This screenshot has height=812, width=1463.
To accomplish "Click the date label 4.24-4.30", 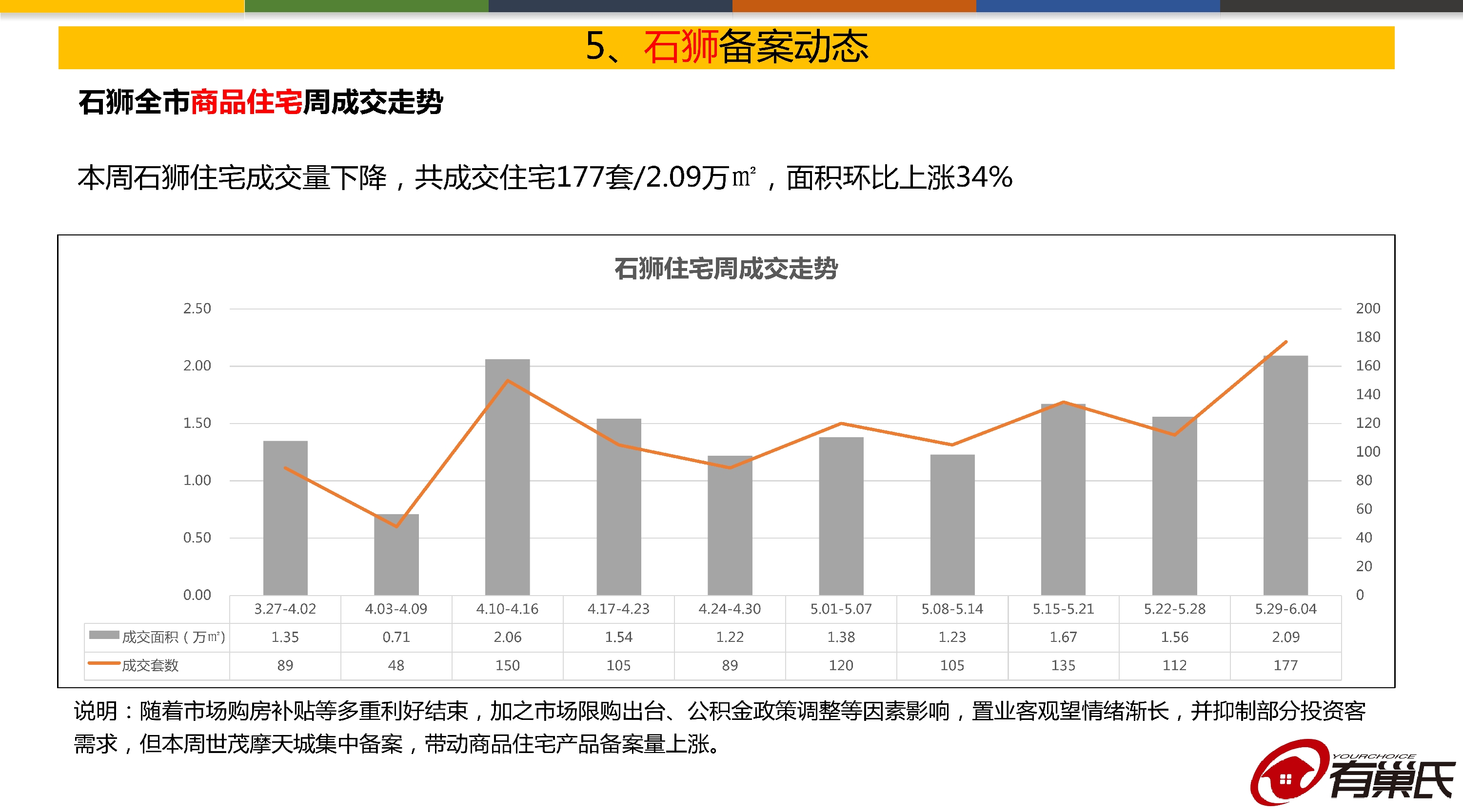I will (x=730, y=609).
